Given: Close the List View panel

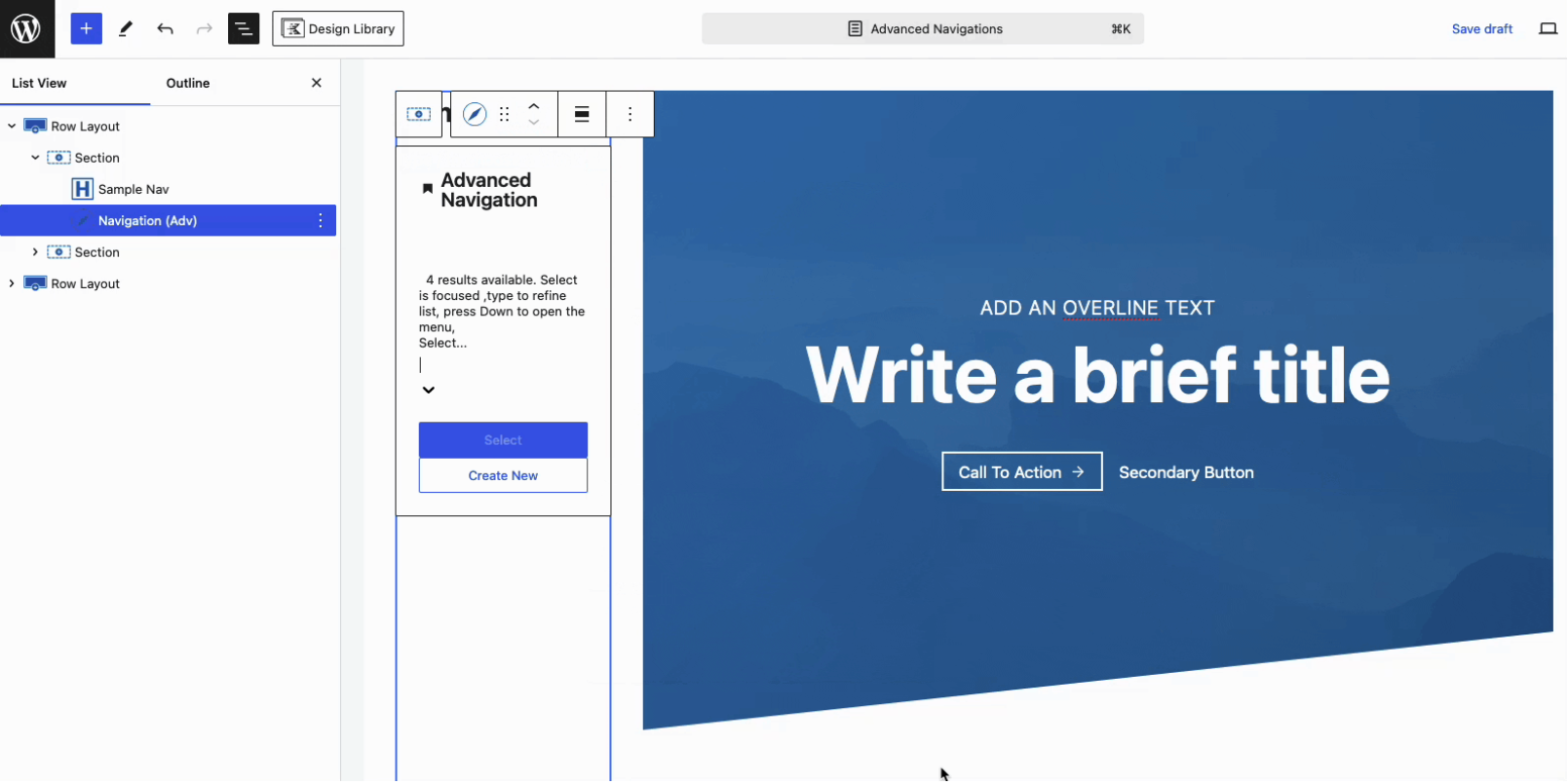Looking at the screenshot, I should (317, 84).
